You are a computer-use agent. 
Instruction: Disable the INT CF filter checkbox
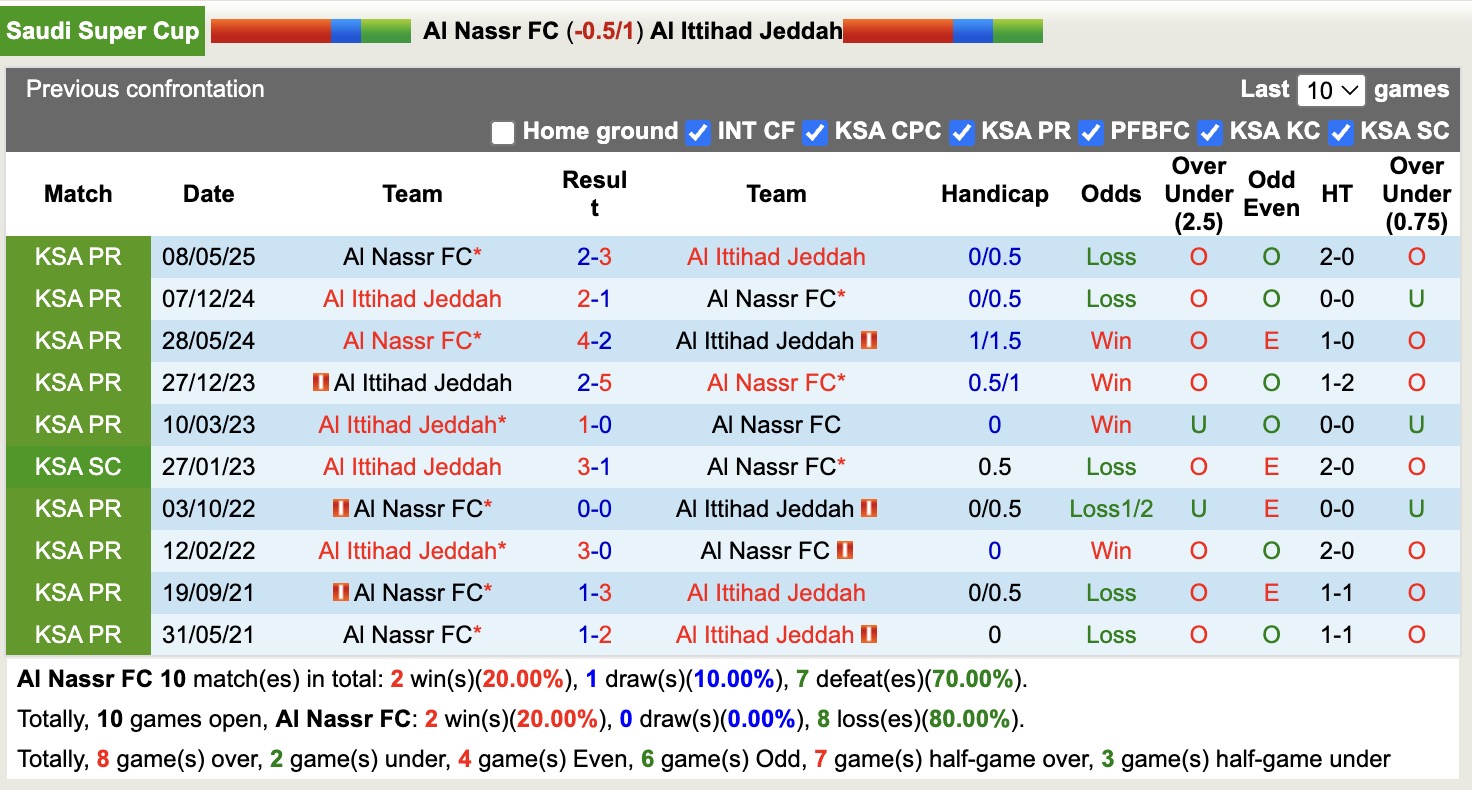697,132
